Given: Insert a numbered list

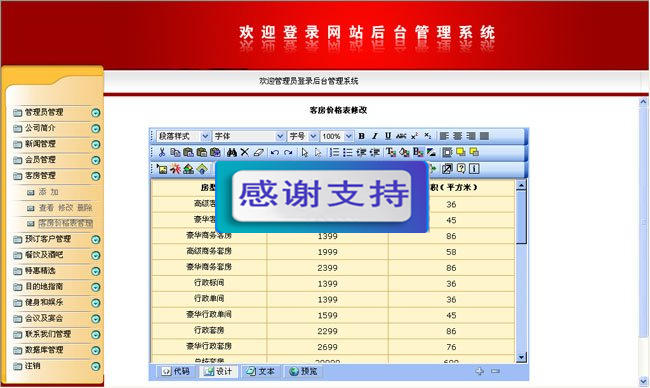Looking at the screenshot, I should pyautogui.click(x=334, y=152).
